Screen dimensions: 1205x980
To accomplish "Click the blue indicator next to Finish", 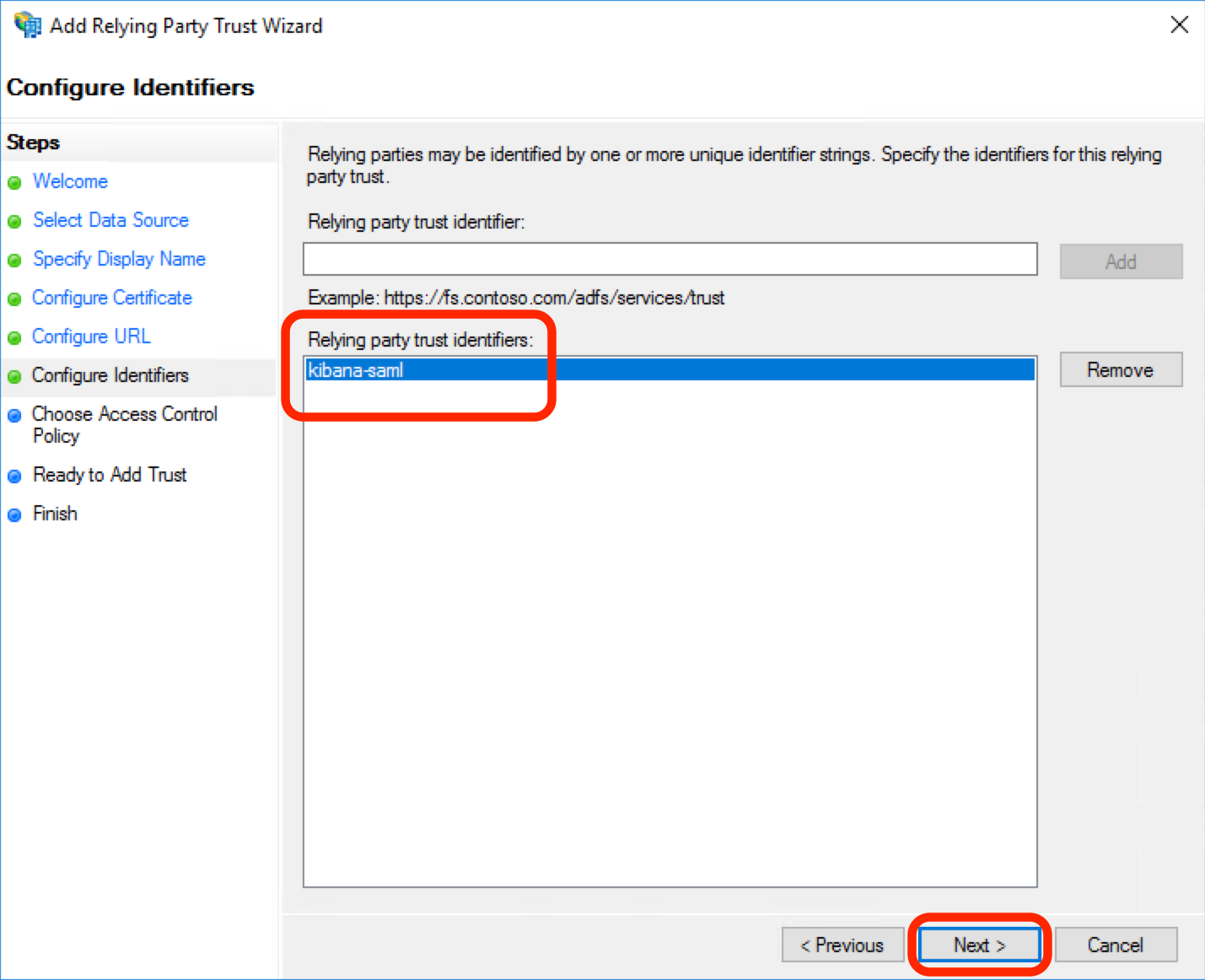I will click(14, 514).
